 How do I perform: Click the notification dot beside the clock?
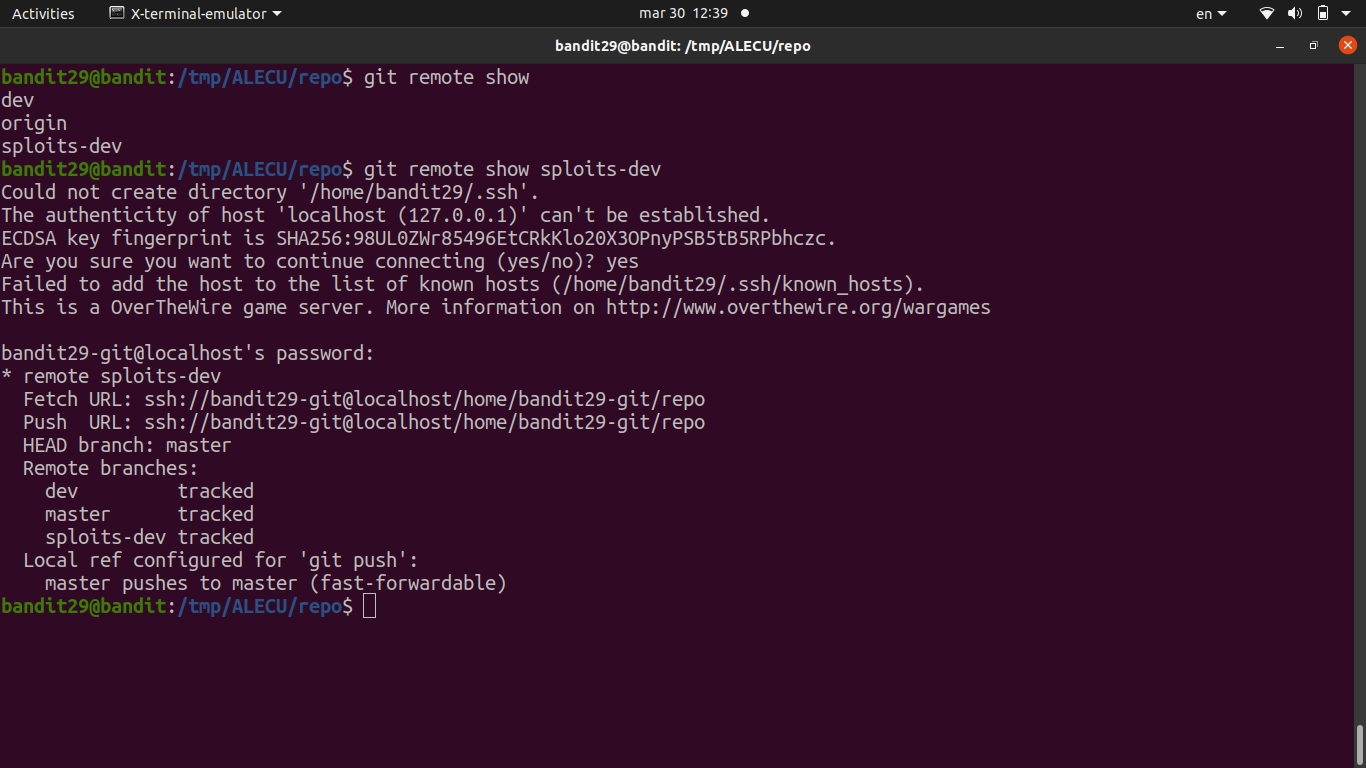744,14
